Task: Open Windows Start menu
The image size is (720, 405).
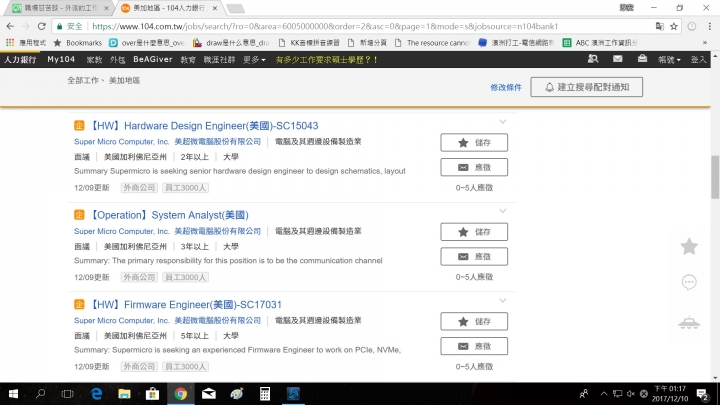Action: pyautogui.click(x=13, y=394)
